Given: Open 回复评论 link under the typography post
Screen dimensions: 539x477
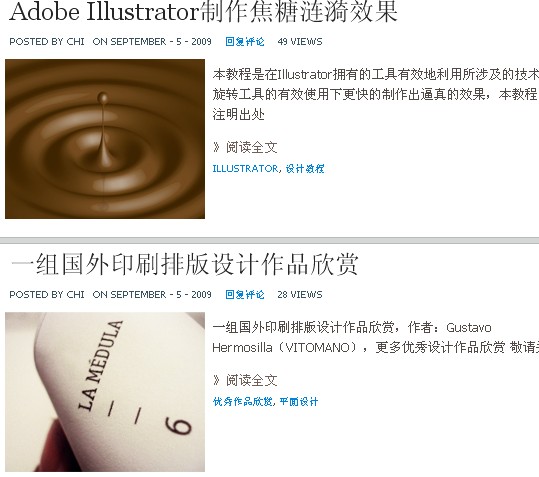Looking at the screenshot, I should coord(245,295).
